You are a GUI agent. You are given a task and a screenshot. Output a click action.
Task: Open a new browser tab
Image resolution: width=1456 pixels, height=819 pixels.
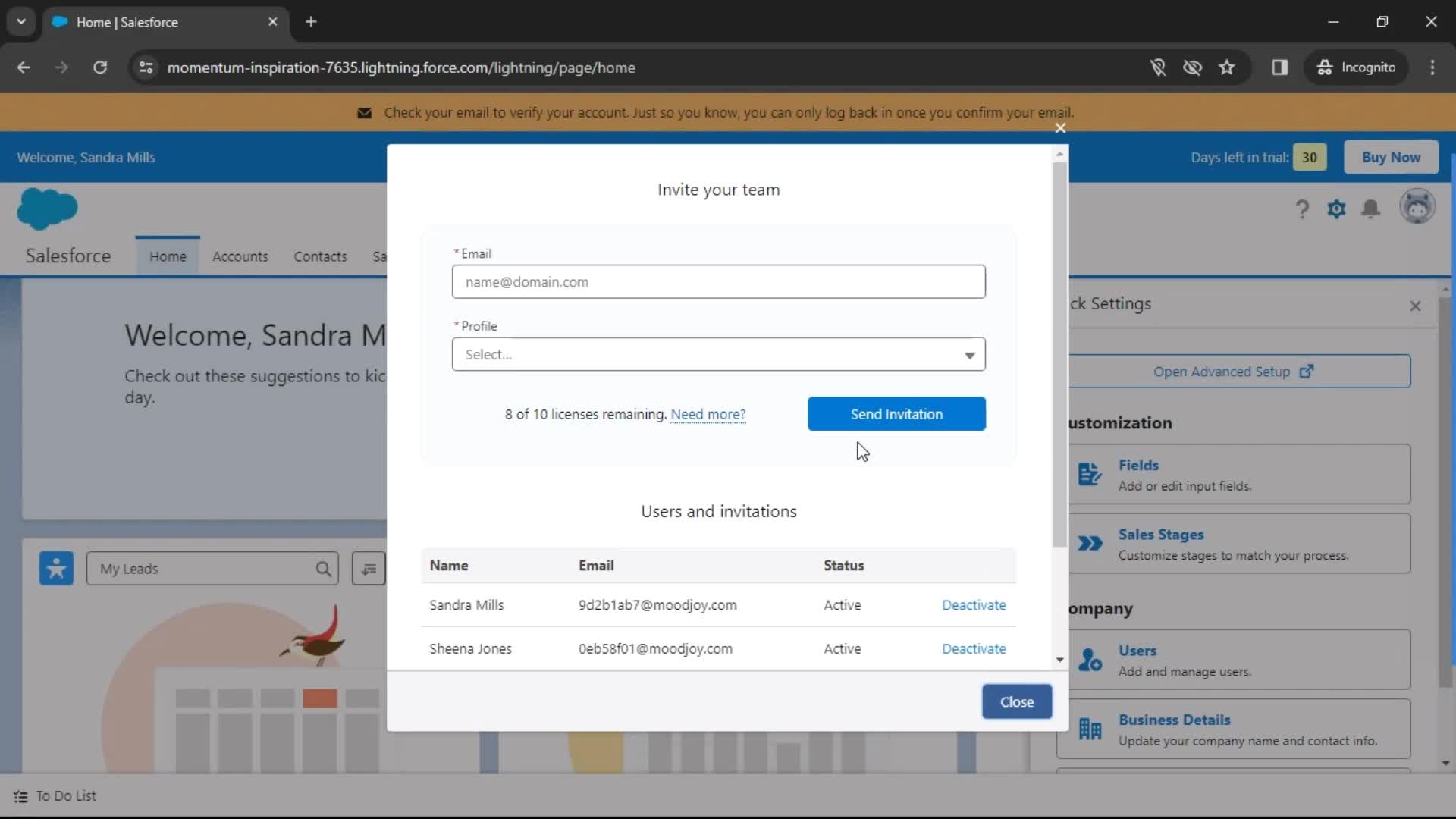311,22
